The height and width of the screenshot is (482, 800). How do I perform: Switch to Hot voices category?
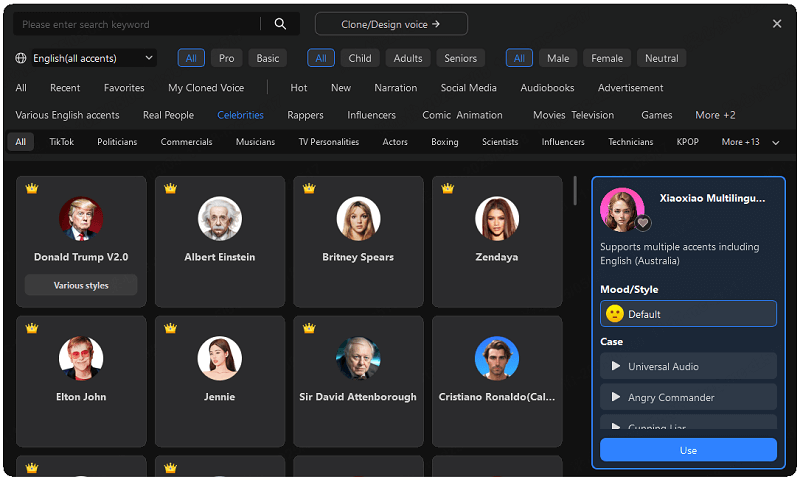click(298, 88)
